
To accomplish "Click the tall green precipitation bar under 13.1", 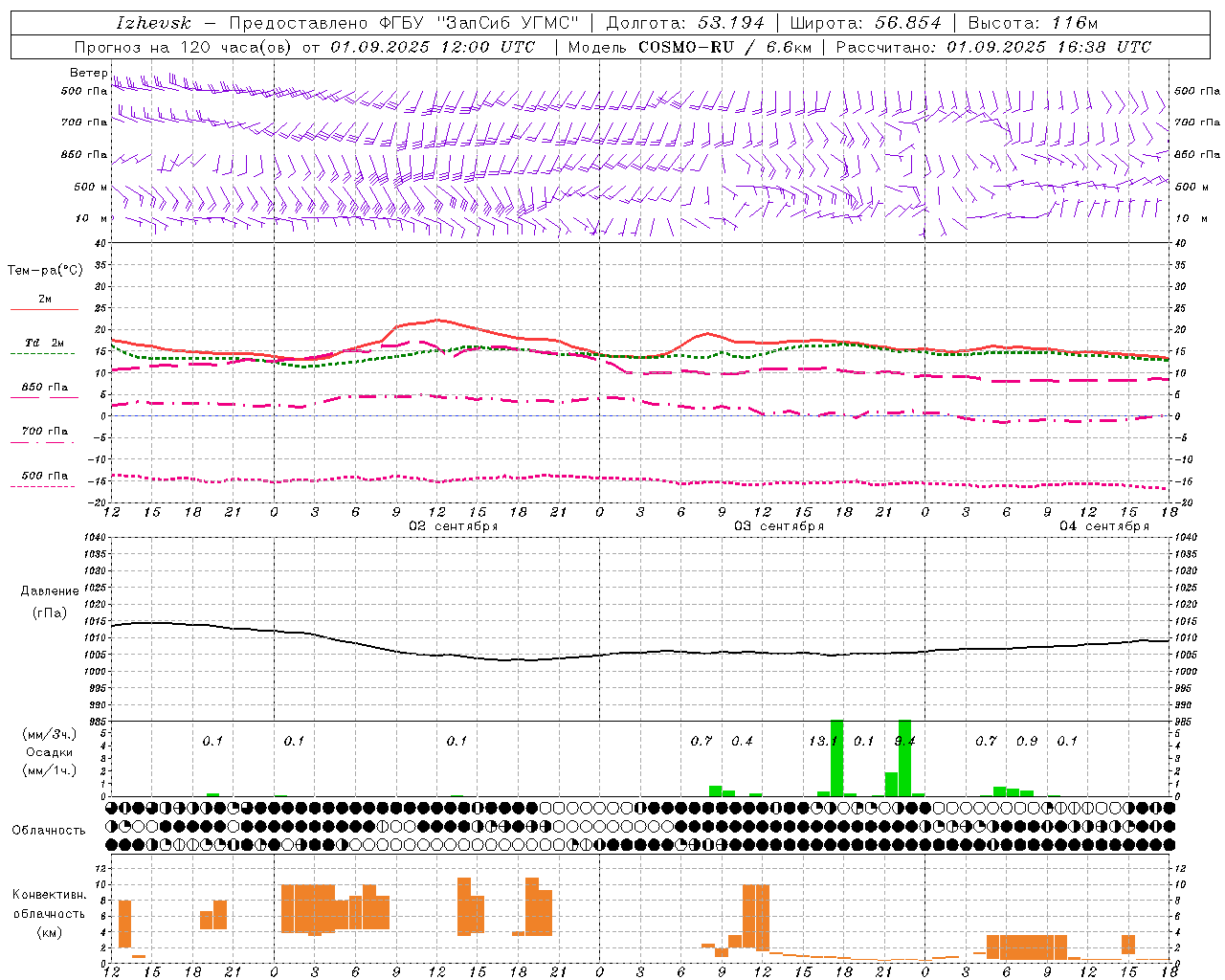I will point(836,758).
